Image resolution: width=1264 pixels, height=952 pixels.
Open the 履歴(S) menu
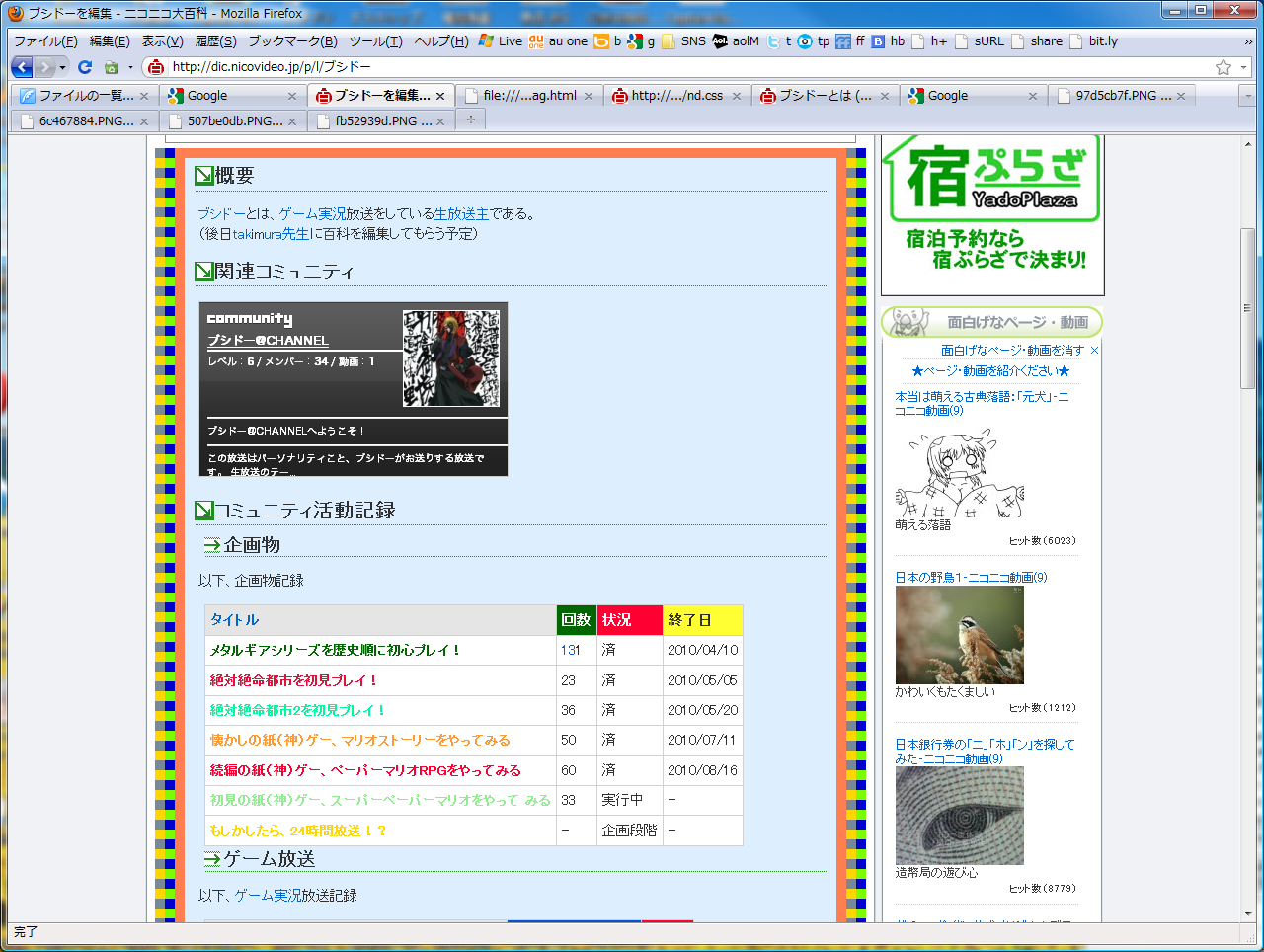tap(215, 41)
